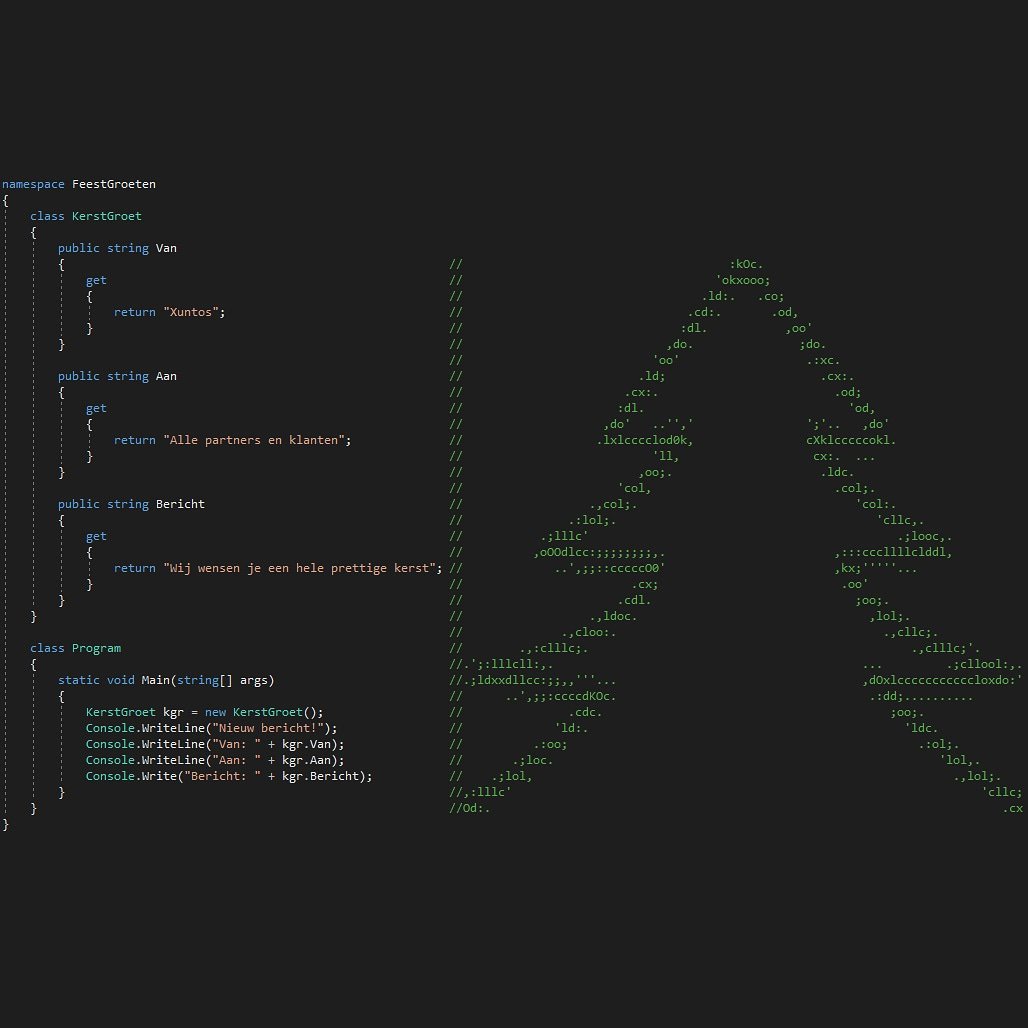Screen dimensions: 1028x1028
Task: Click the '.lxlccccclod0k,' comment text
Action: 645,441
